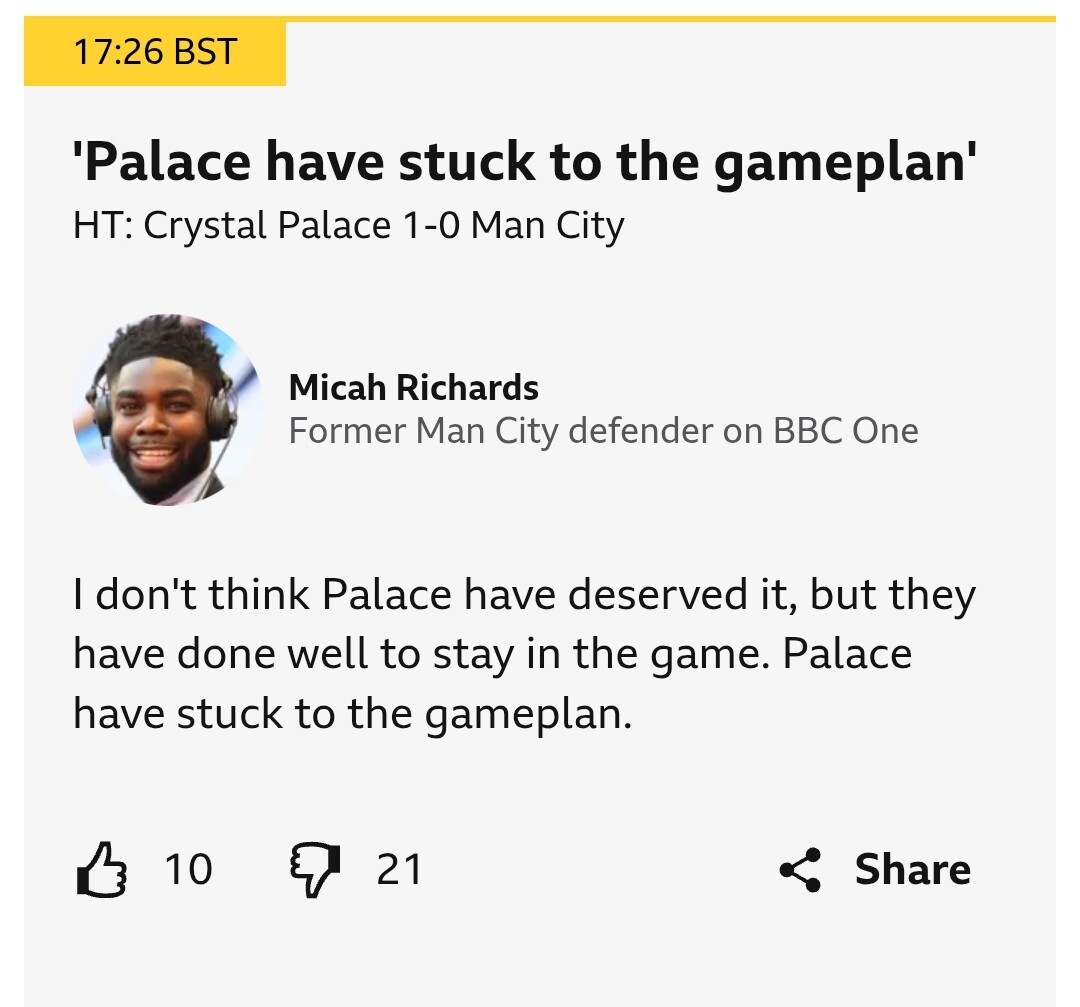The image size is (1080, 1007).
Task: Click the dislike count of 21
Action: 400,869
